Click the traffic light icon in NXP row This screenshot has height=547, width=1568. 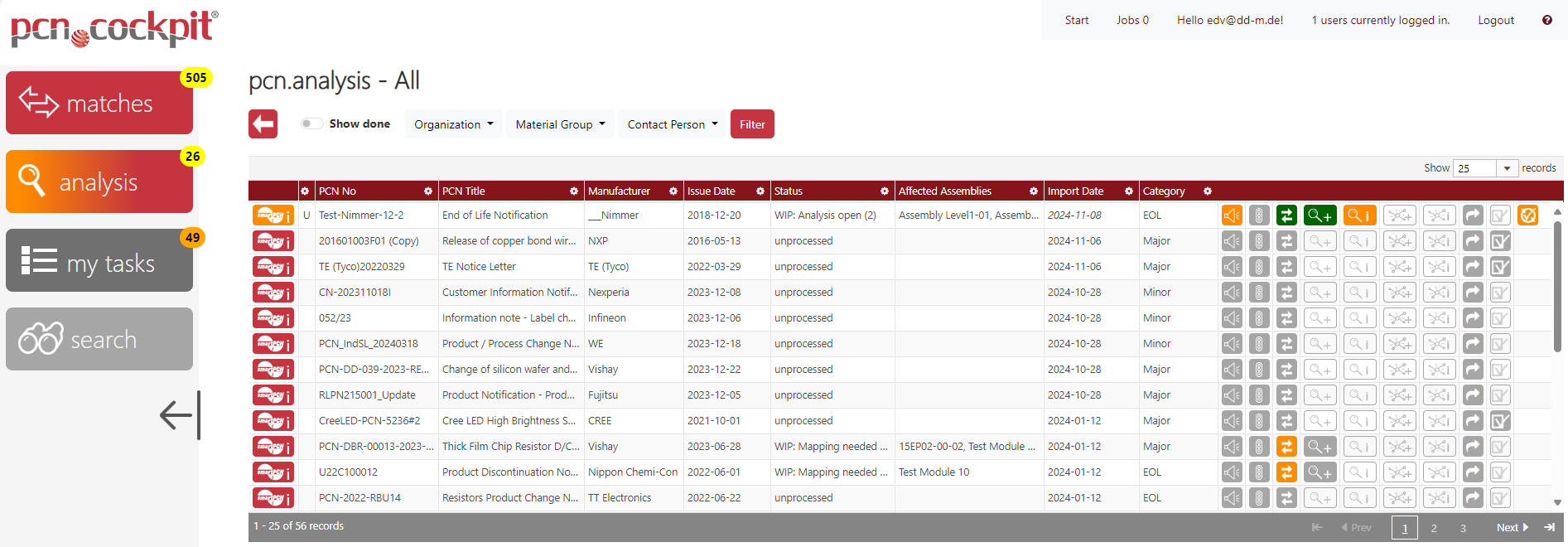1259,241
